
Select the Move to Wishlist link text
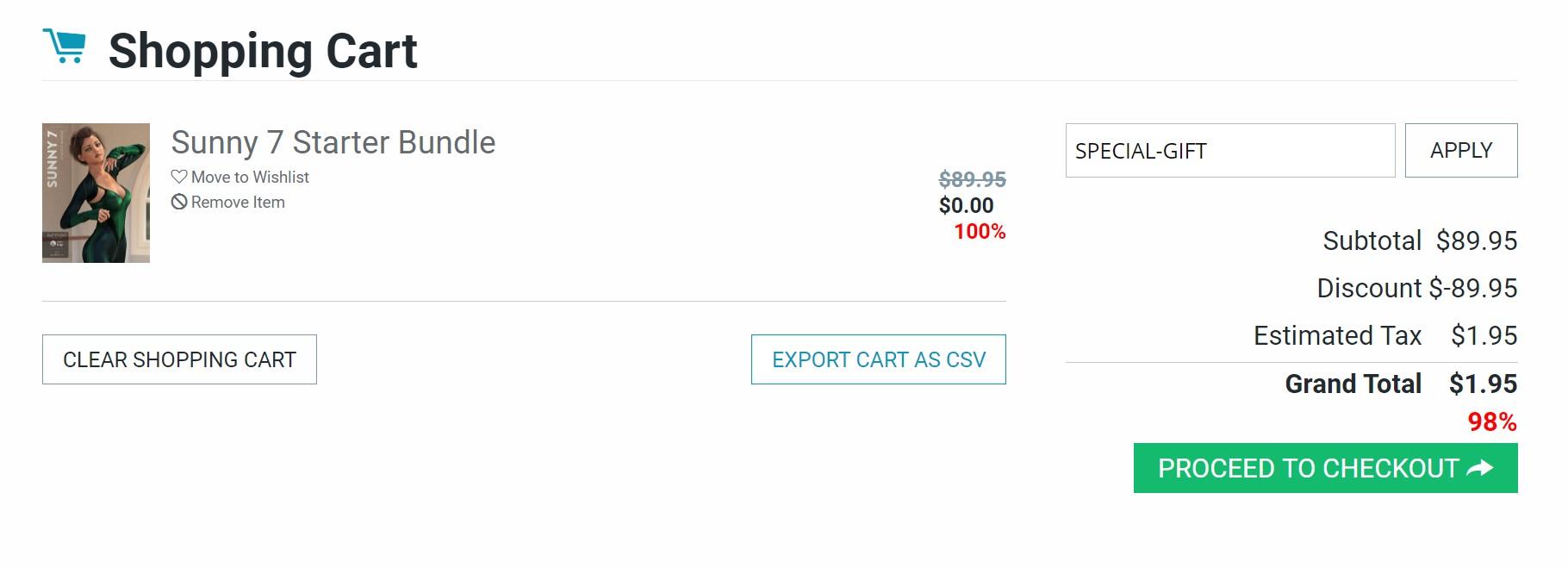(x=250, y=177)
